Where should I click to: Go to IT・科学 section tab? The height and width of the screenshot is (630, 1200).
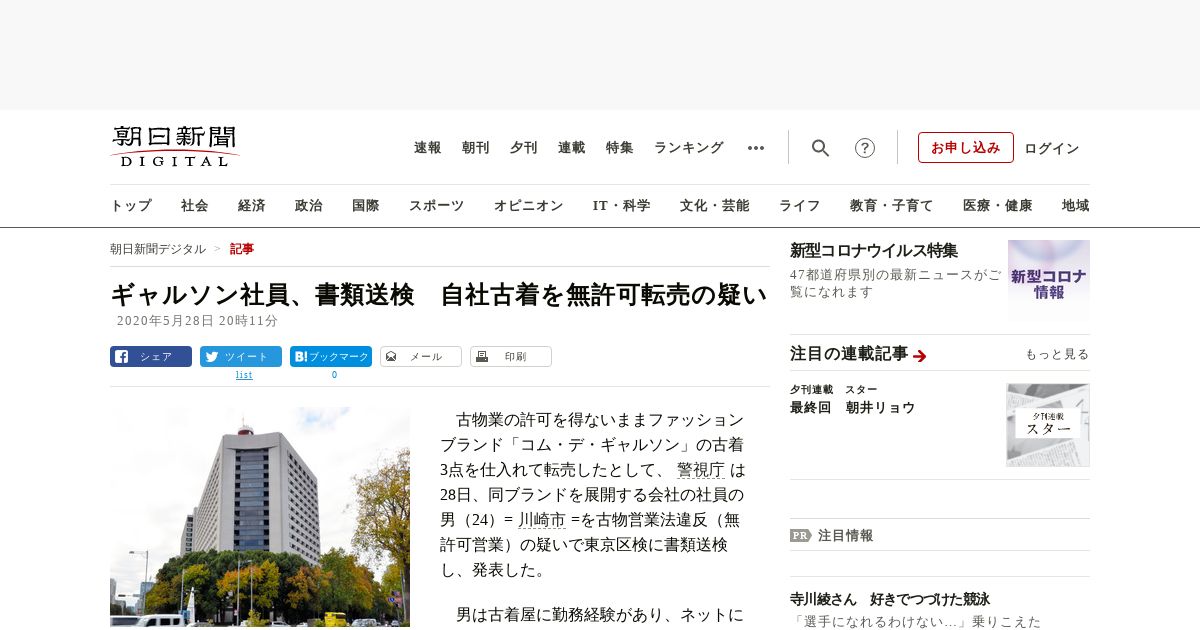(622, 206)
